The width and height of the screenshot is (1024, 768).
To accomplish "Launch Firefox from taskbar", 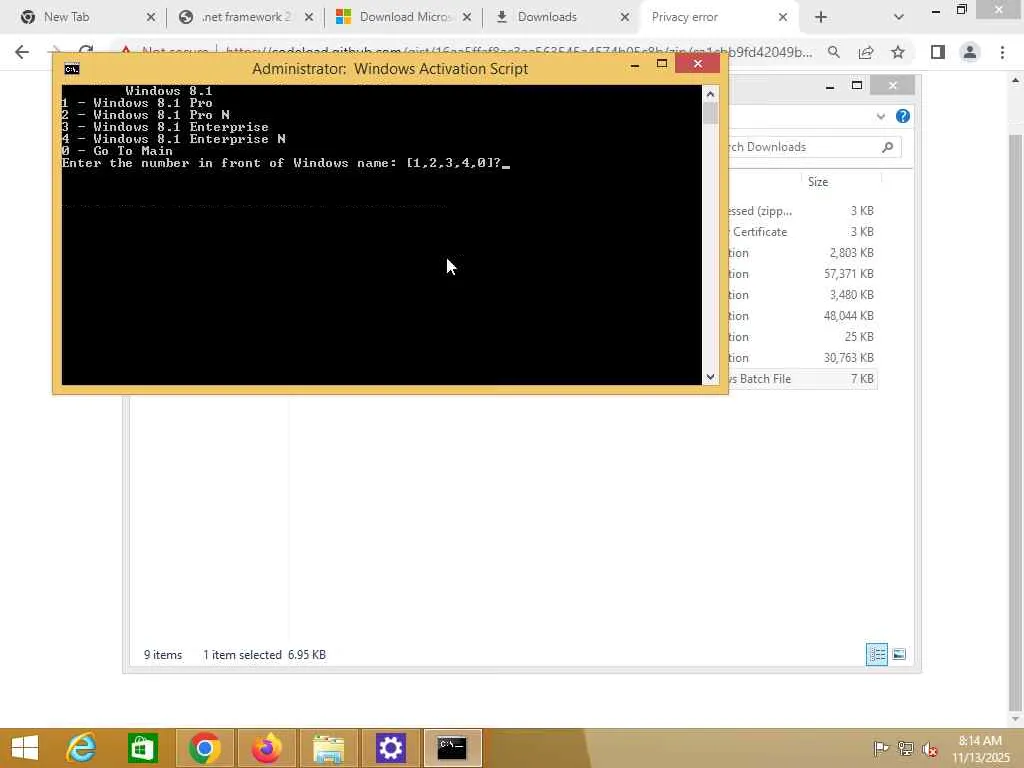I will tap(266, 748).
